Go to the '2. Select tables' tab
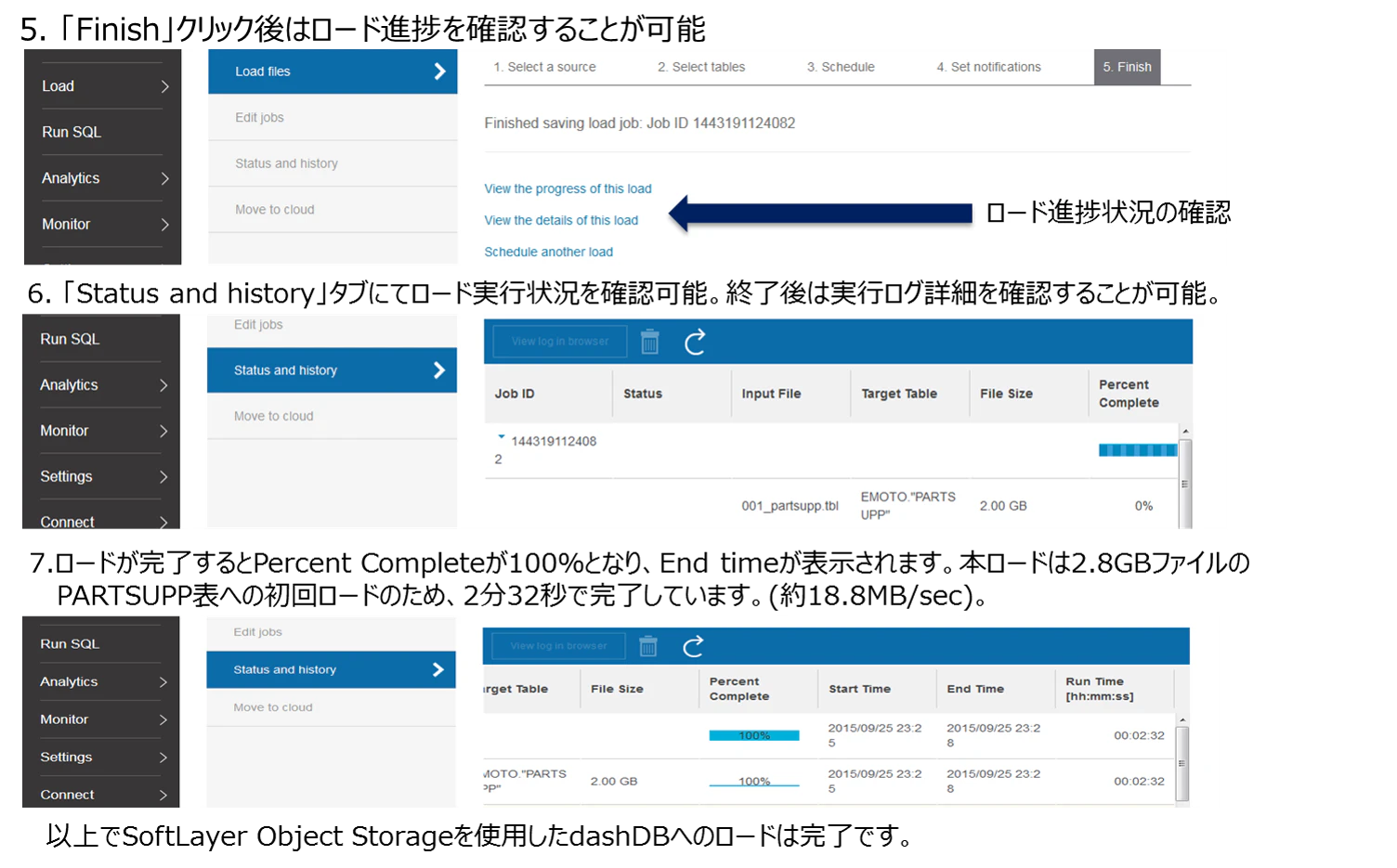The height and width of the screenshot is (868, 1397). click(x=701, y=67)
